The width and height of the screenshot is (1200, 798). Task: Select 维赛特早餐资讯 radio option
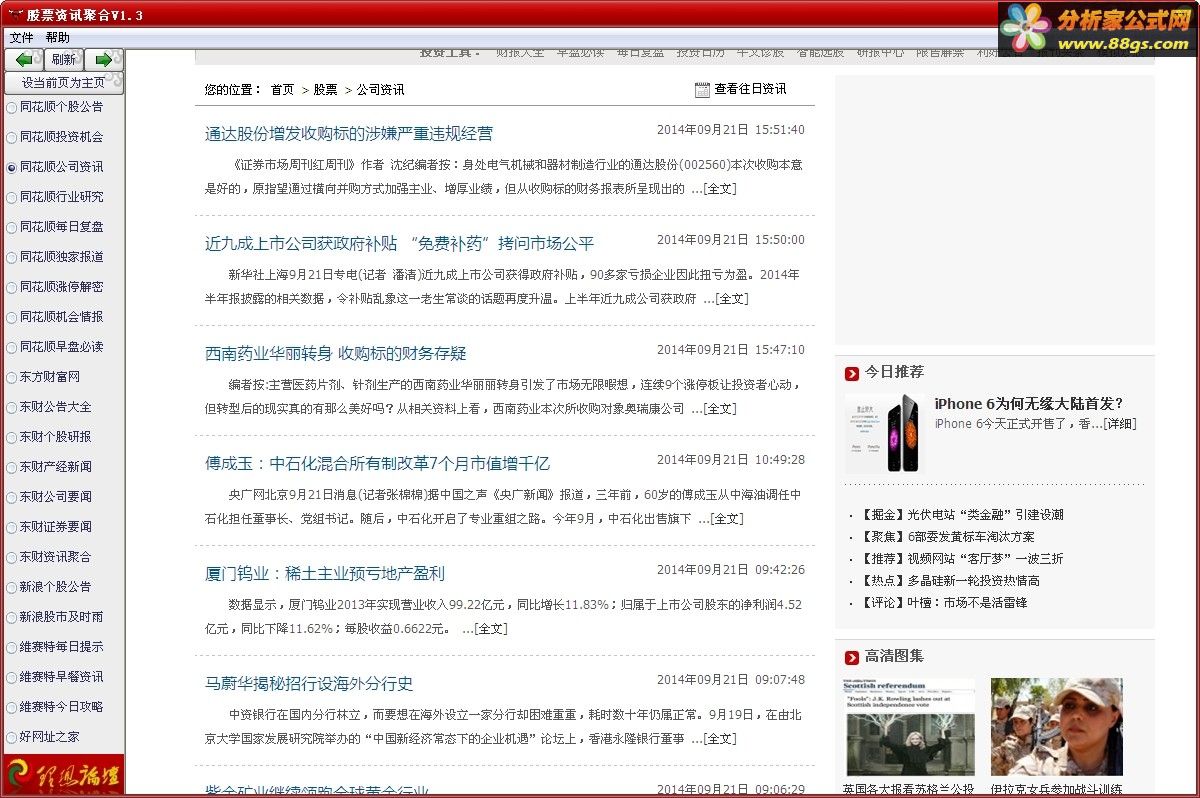[12, 677]
